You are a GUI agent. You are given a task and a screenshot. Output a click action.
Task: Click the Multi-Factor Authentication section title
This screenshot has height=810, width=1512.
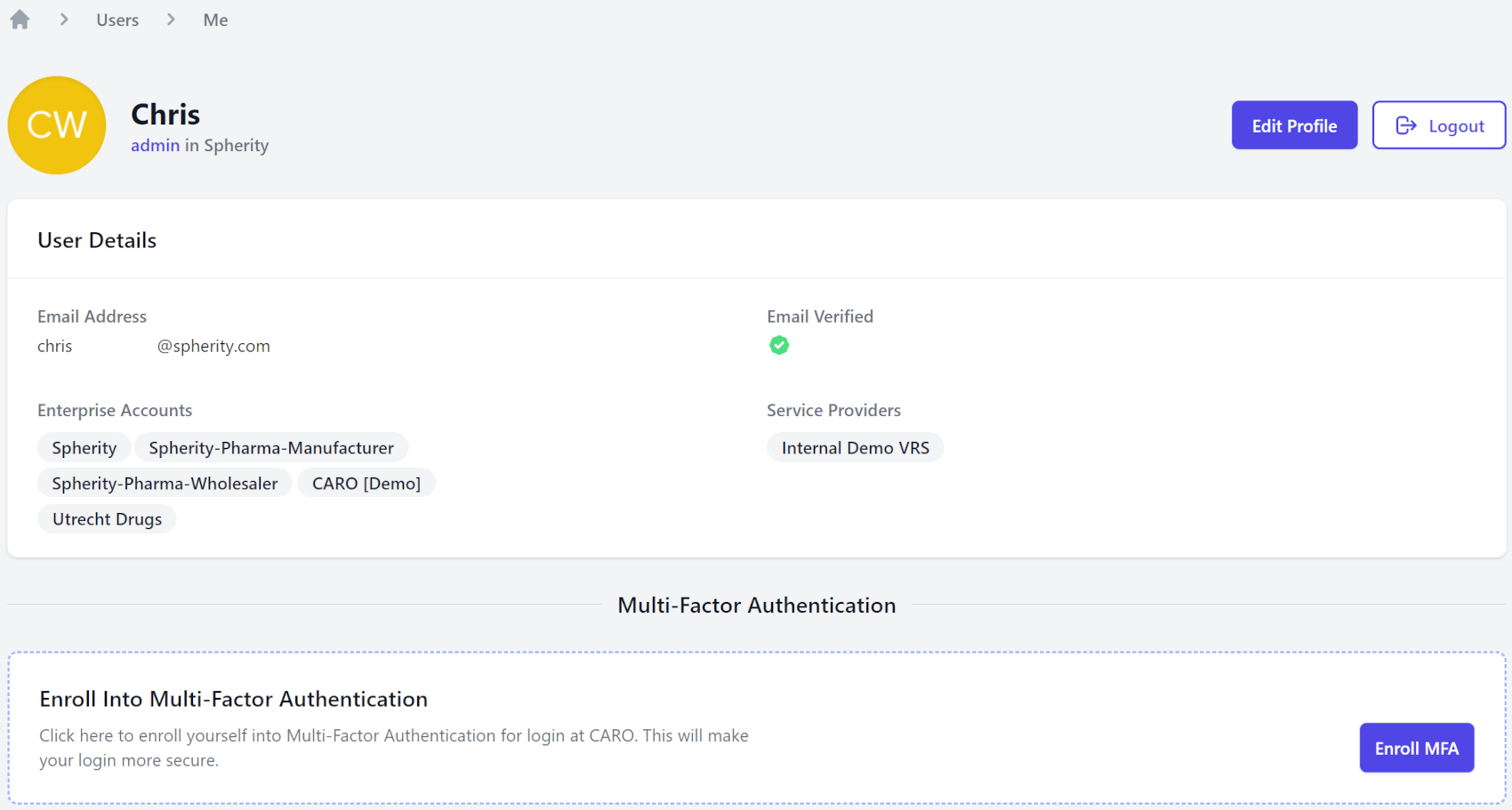click(x=756, y=605)
